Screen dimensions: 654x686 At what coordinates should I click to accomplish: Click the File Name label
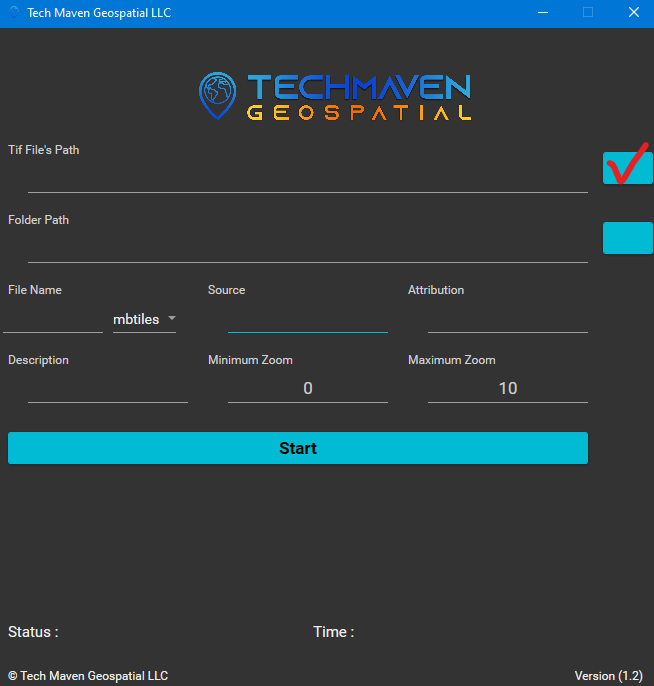[35, 290]
